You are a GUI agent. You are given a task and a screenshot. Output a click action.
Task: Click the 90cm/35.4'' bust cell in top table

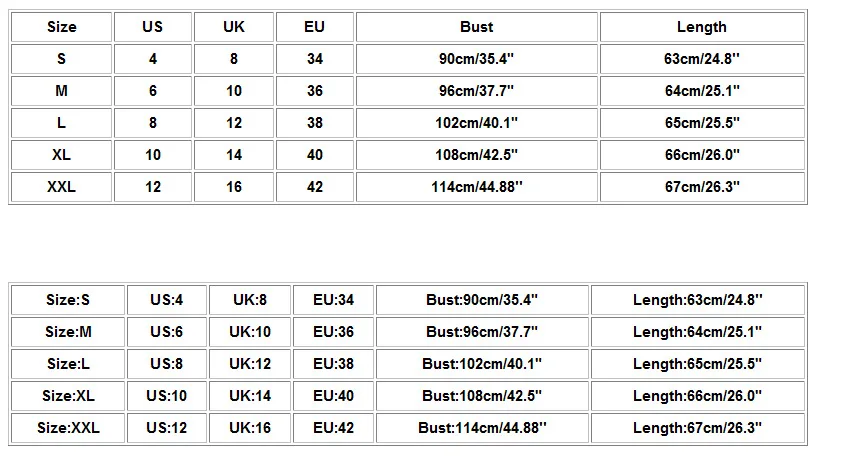coord(477,59)
